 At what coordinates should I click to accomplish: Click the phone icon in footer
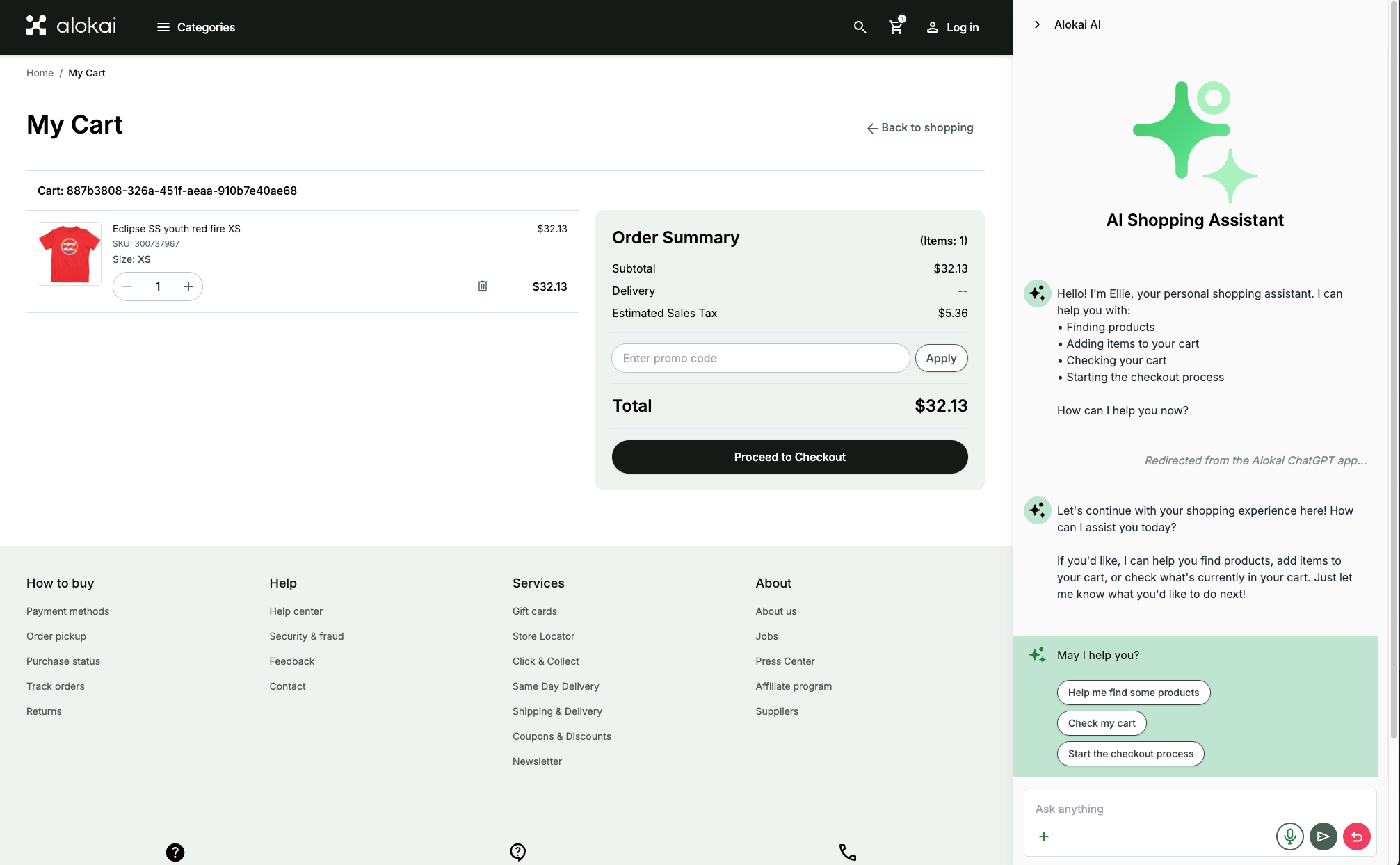click(x=847, y=852)
